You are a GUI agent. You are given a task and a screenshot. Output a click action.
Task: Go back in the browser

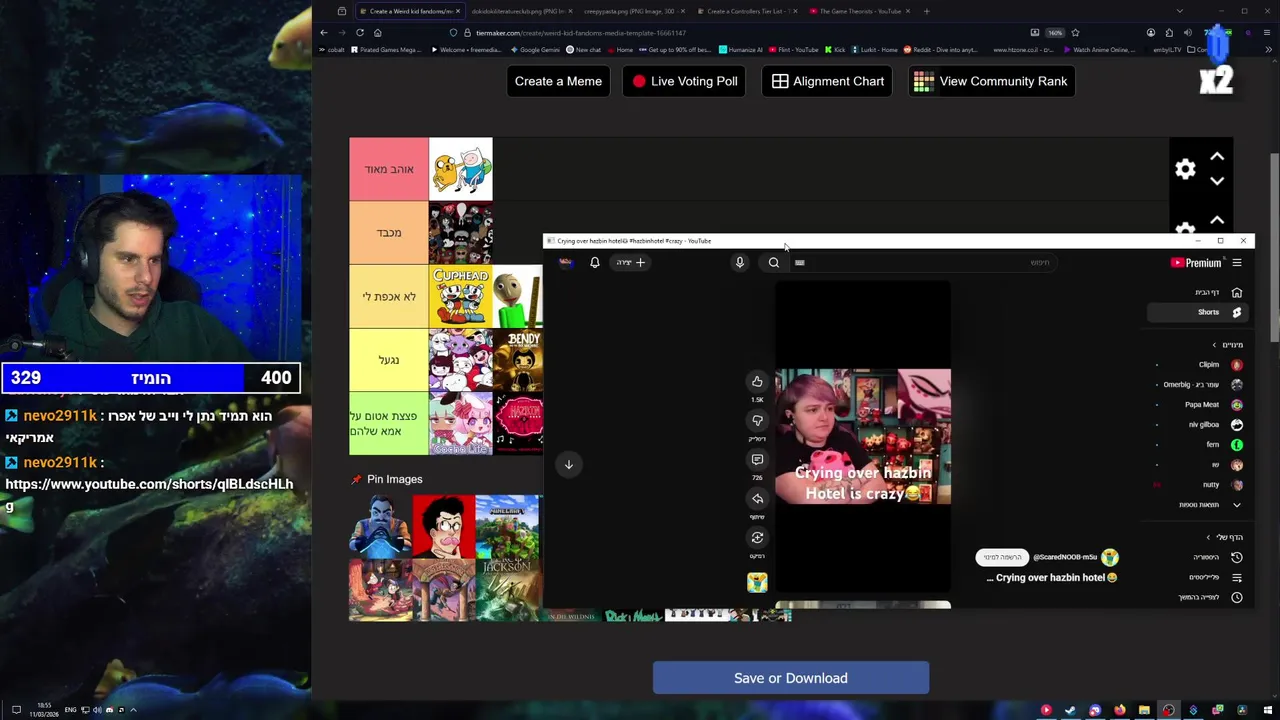[324, 32]
